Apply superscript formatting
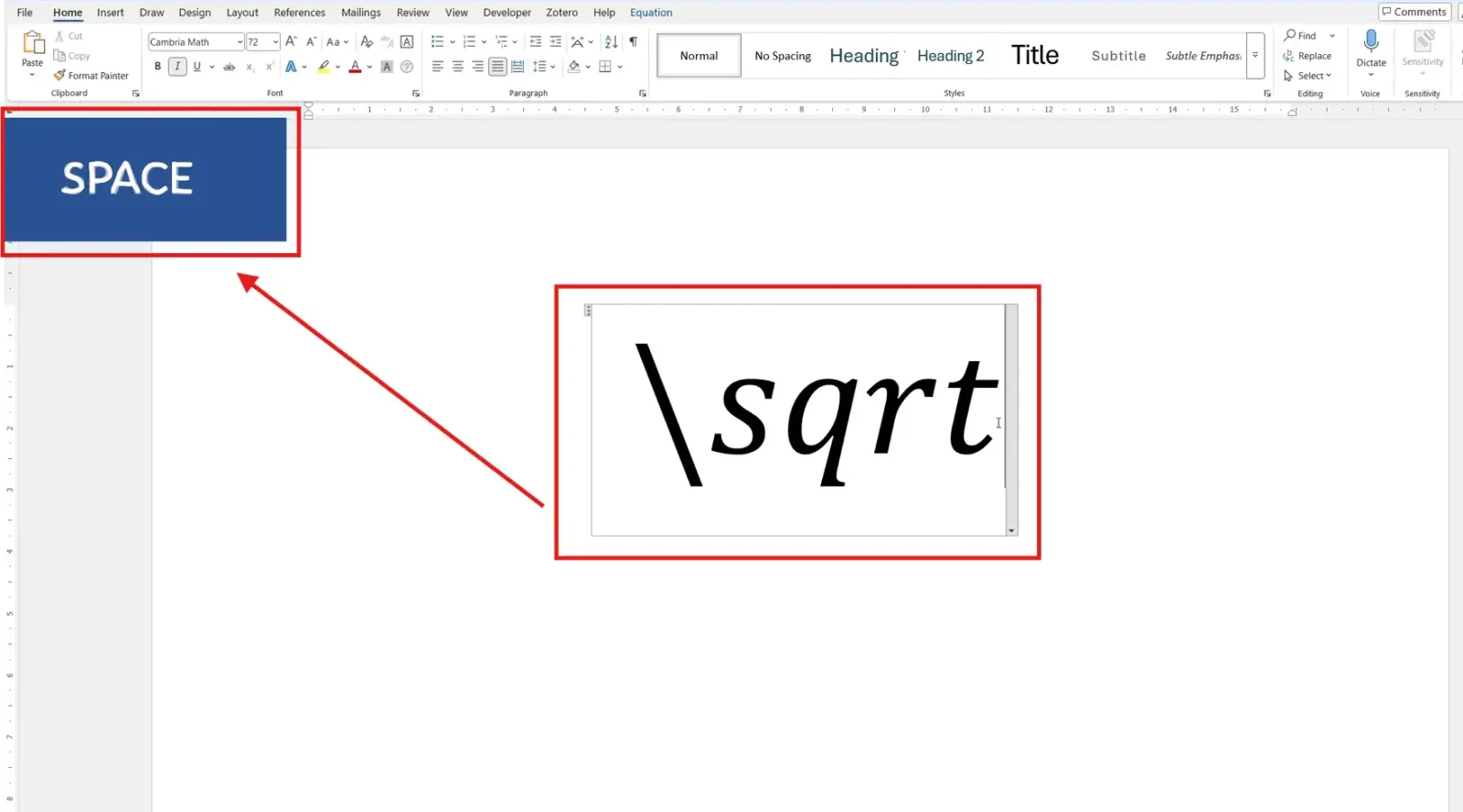1463x812 pixels. [270, 67]
